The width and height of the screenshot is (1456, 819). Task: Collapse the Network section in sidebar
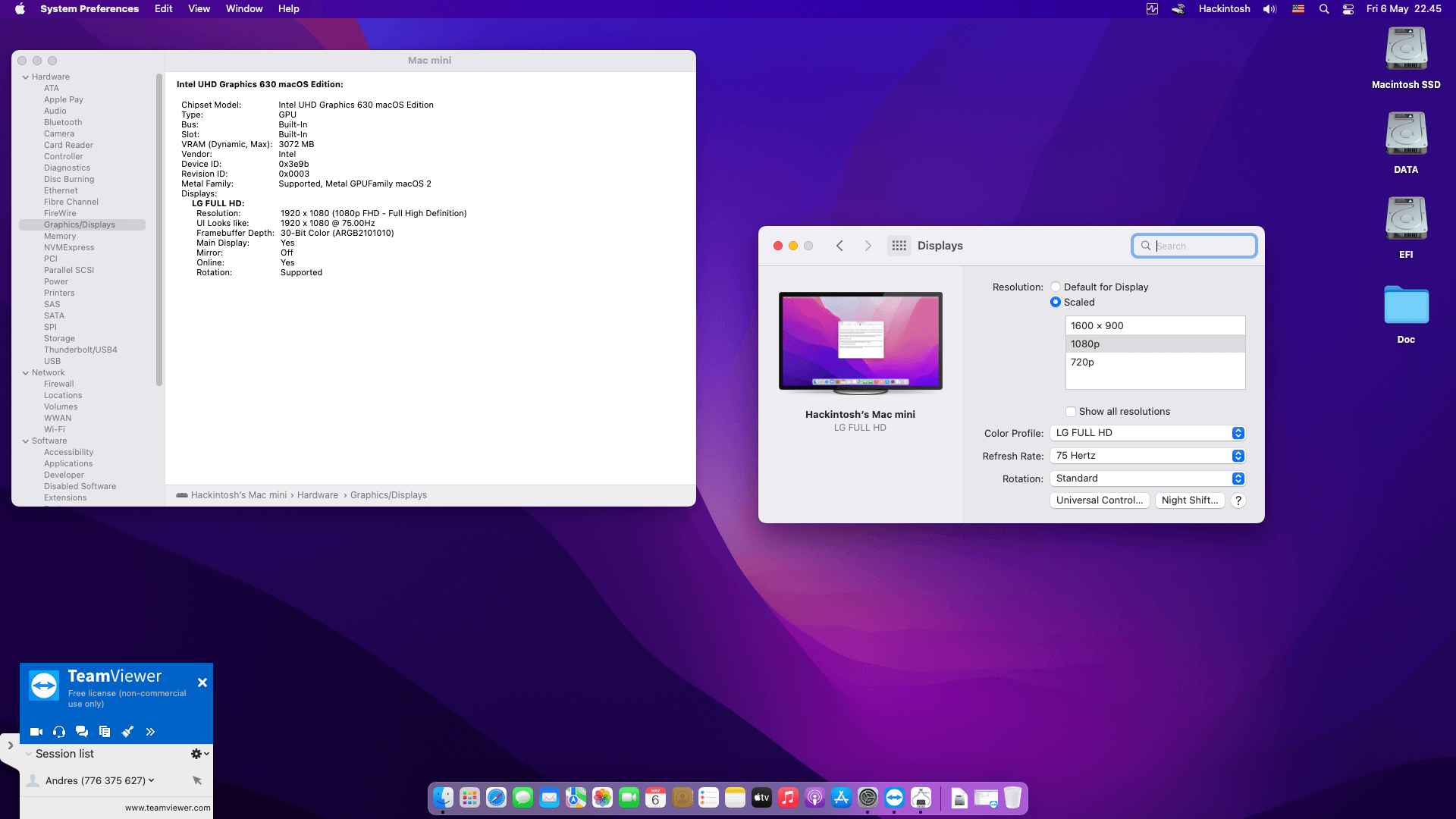point(26,373)
